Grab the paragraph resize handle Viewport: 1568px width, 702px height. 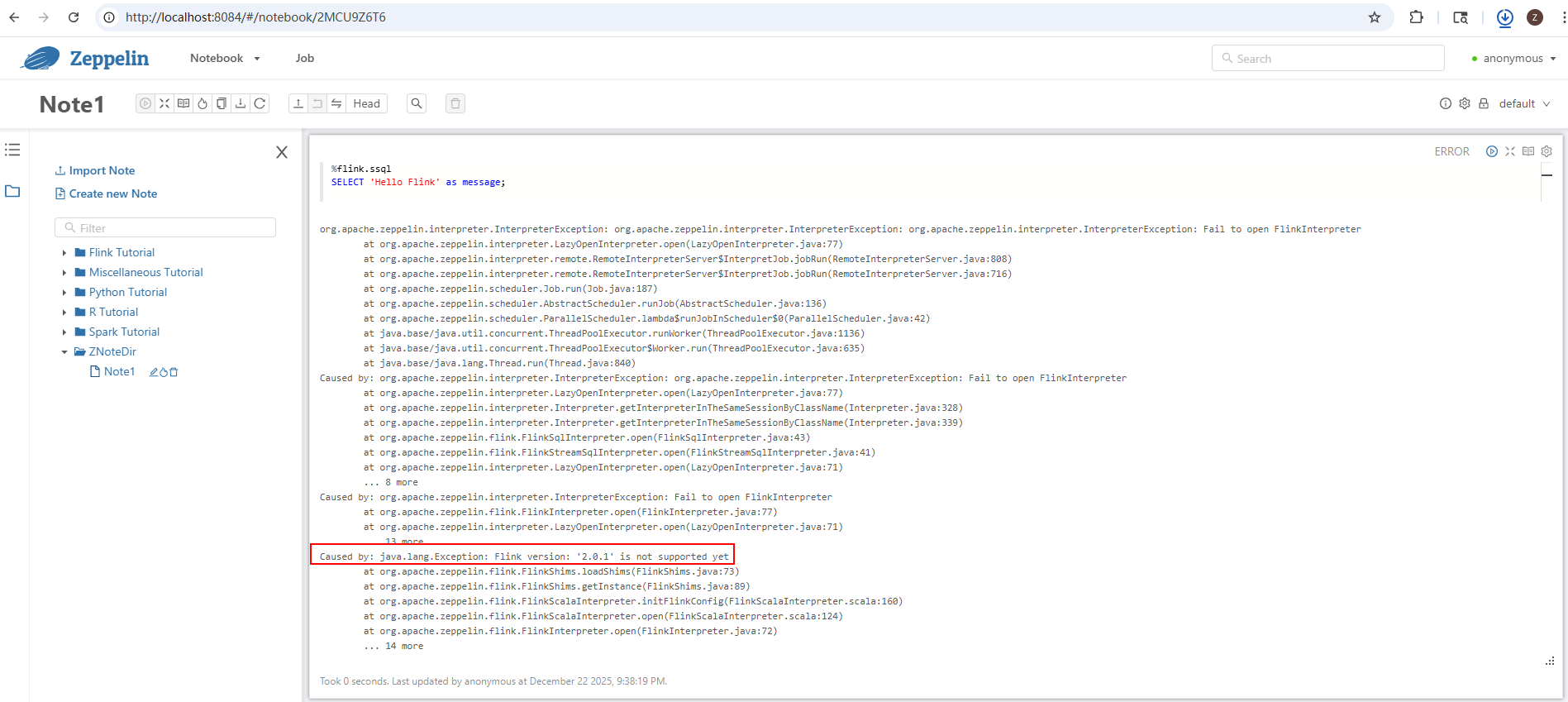point(1550,661)
